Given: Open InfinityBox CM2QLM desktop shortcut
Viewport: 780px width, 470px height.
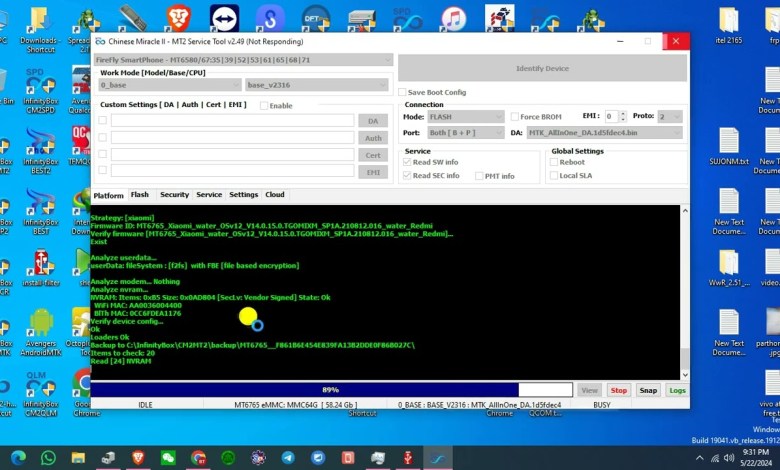Looking at the screenshot, I should [x=41, y=394].
